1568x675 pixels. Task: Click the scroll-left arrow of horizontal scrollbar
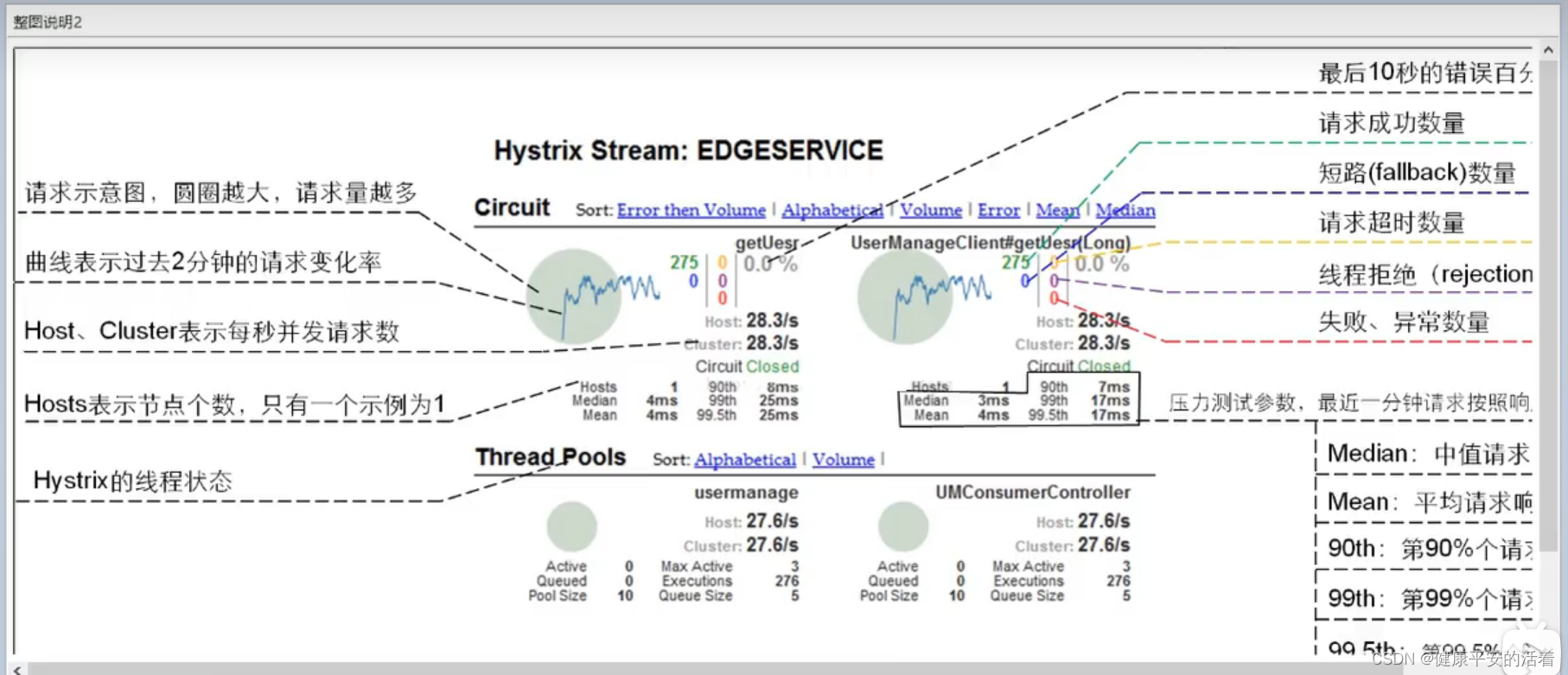(x=17, y=669)
